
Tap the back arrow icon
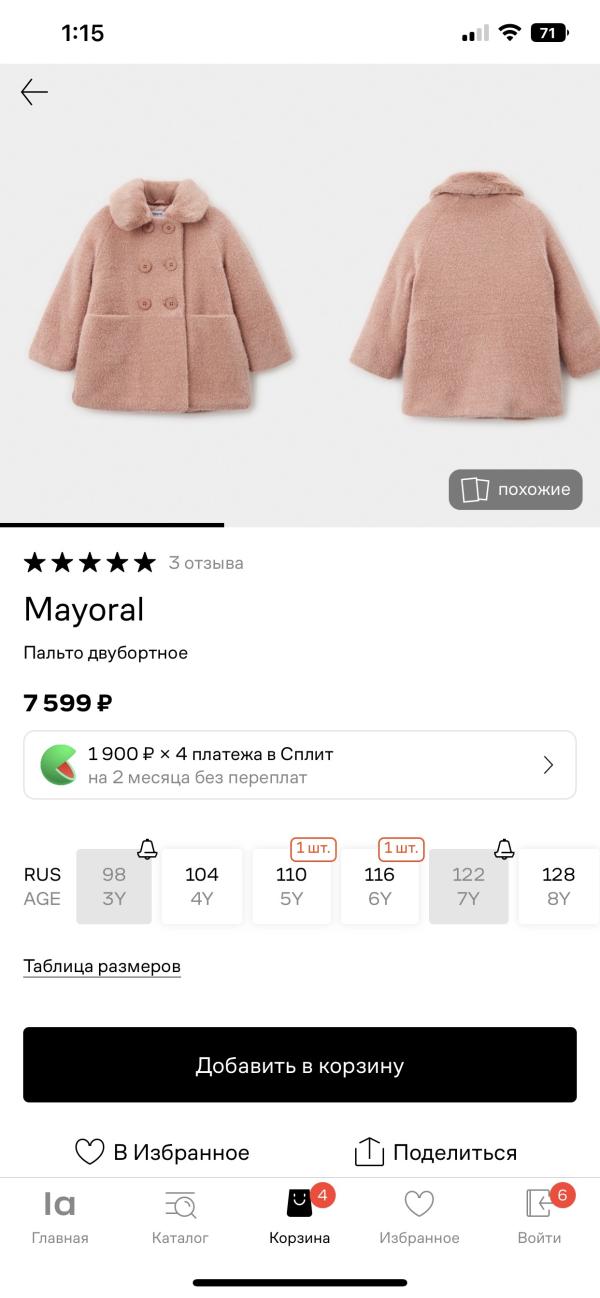click(x=34, y=93)
